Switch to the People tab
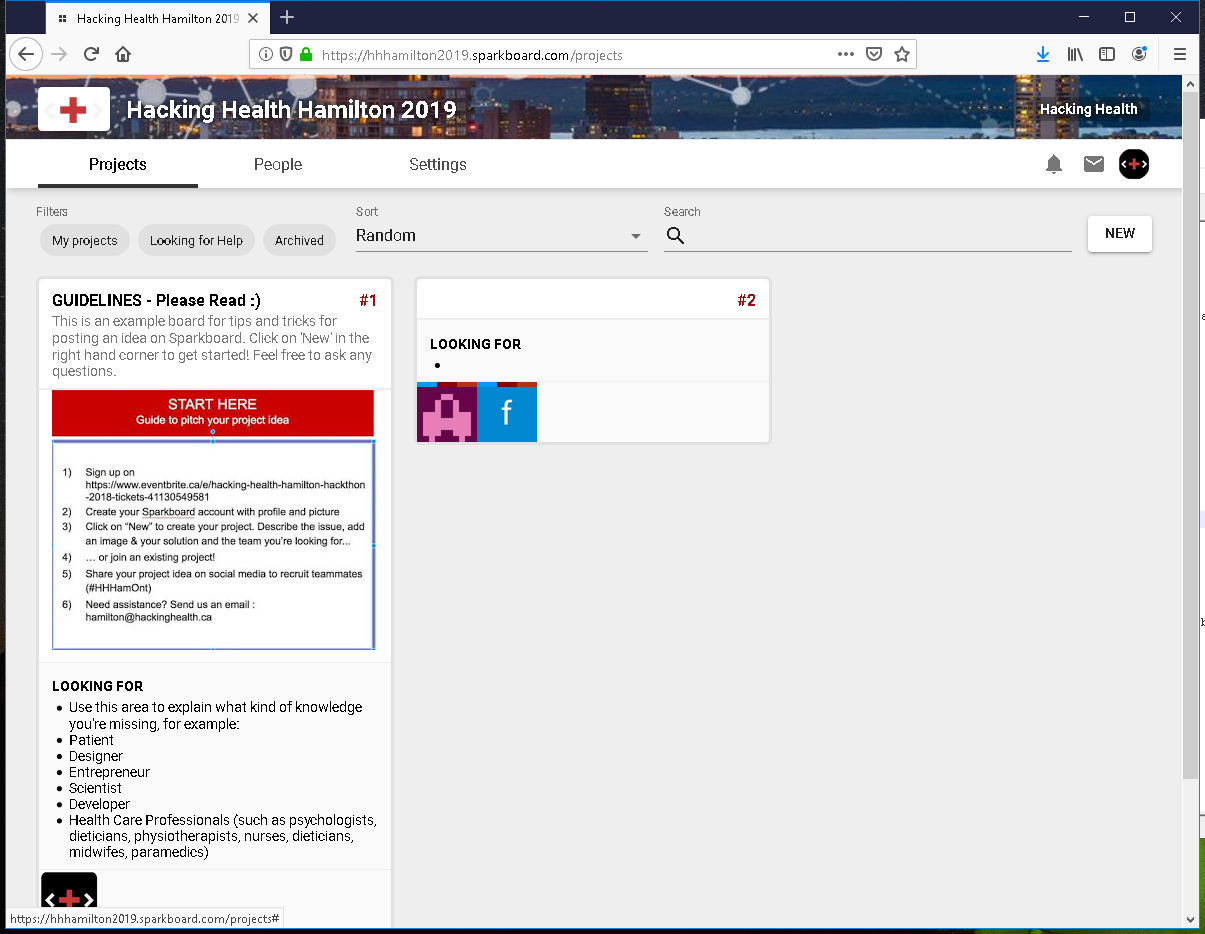The width and height of the screenshot is (1205, 934). tap(278, 164)
